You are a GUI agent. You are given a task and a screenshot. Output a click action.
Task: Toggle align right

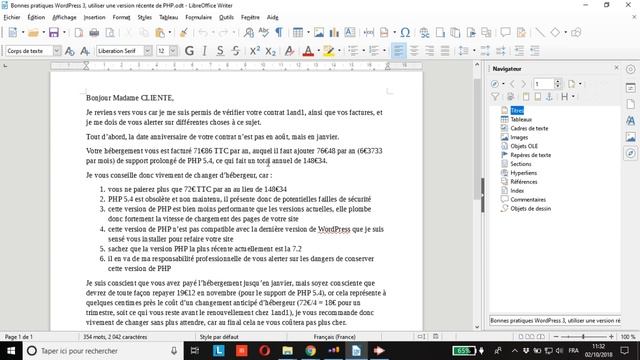click(429, 51)
